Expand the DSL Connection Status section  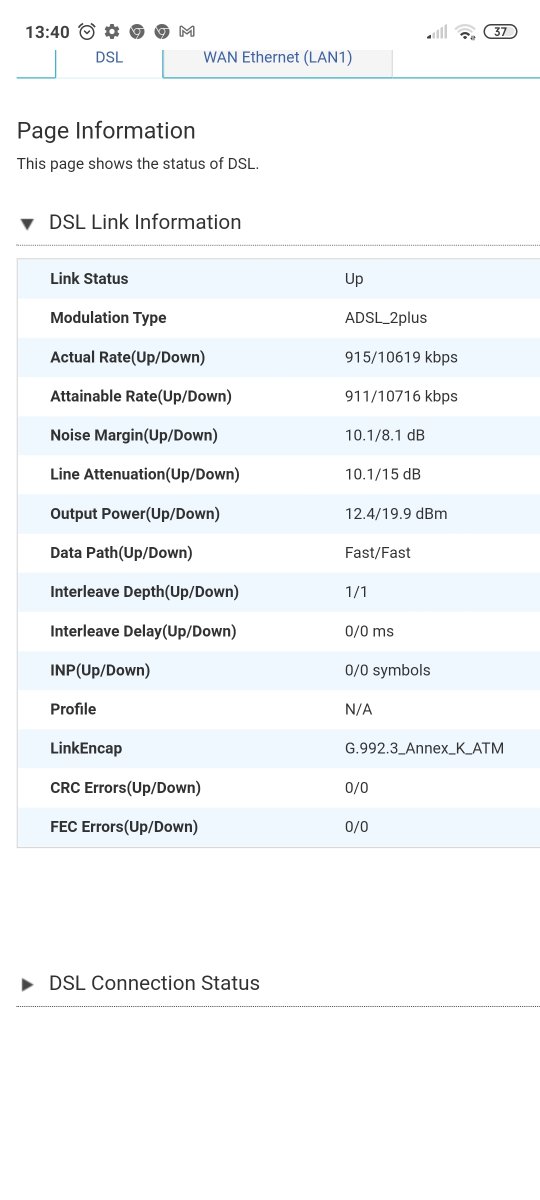(x=27, y=985)
